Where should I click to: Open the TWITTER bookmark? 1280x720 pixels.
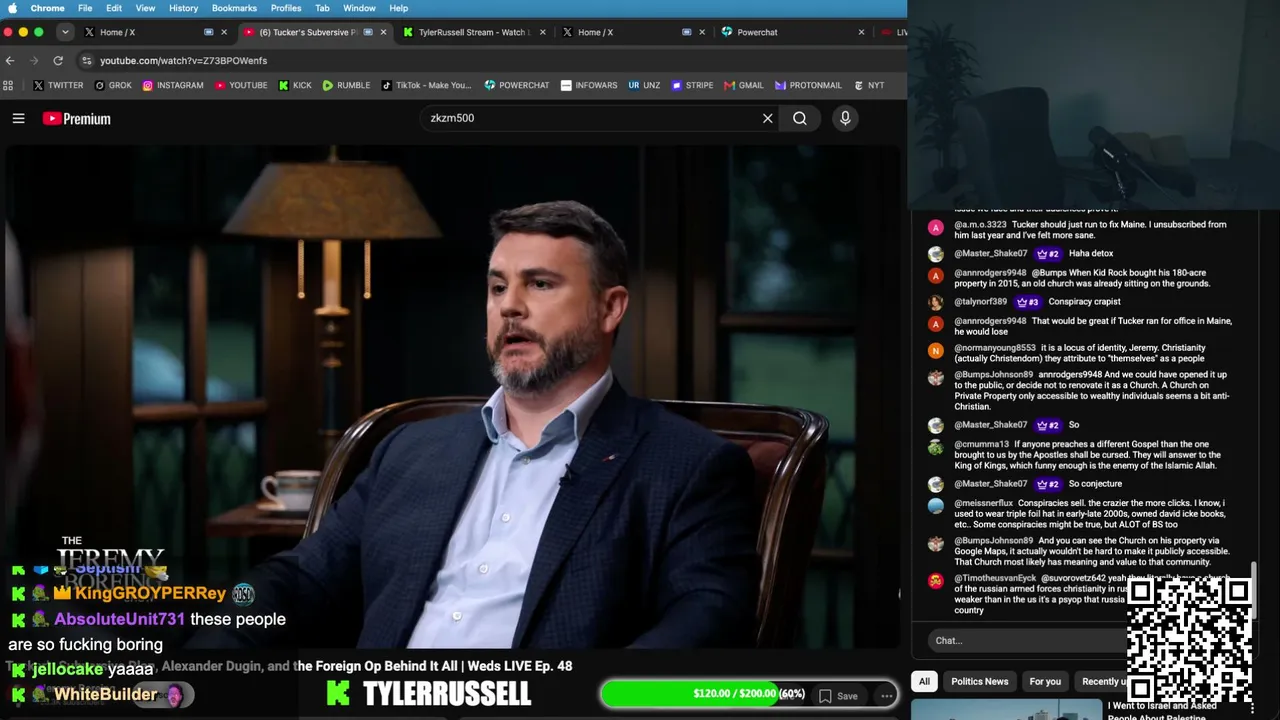click(x=58, y=86)
